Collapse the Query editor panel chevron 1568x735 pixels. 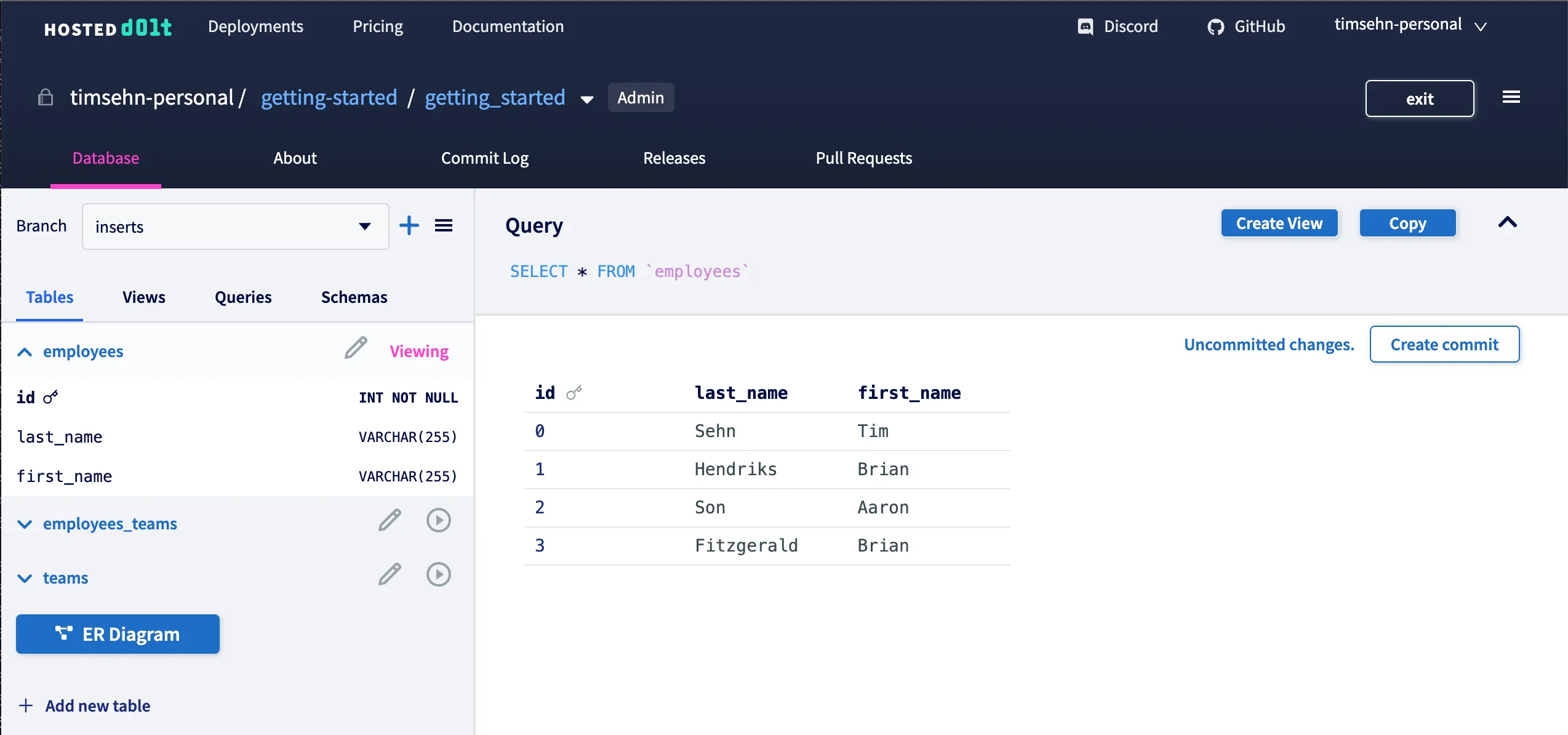[1507, 223]
